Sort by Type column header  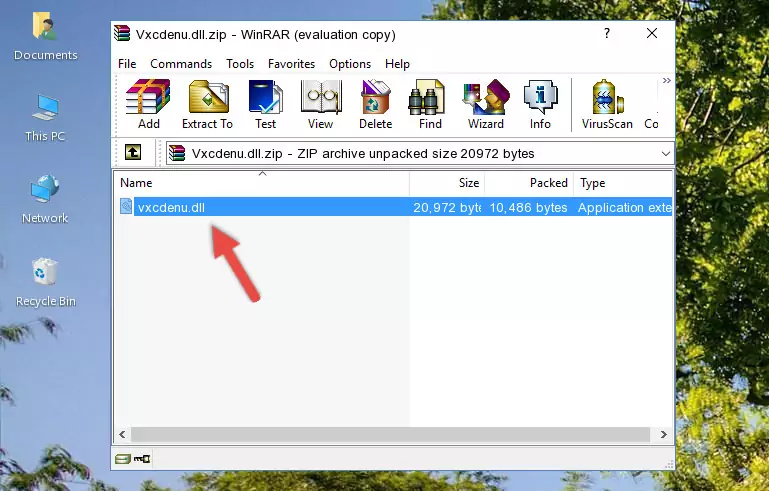click(623, 183)
